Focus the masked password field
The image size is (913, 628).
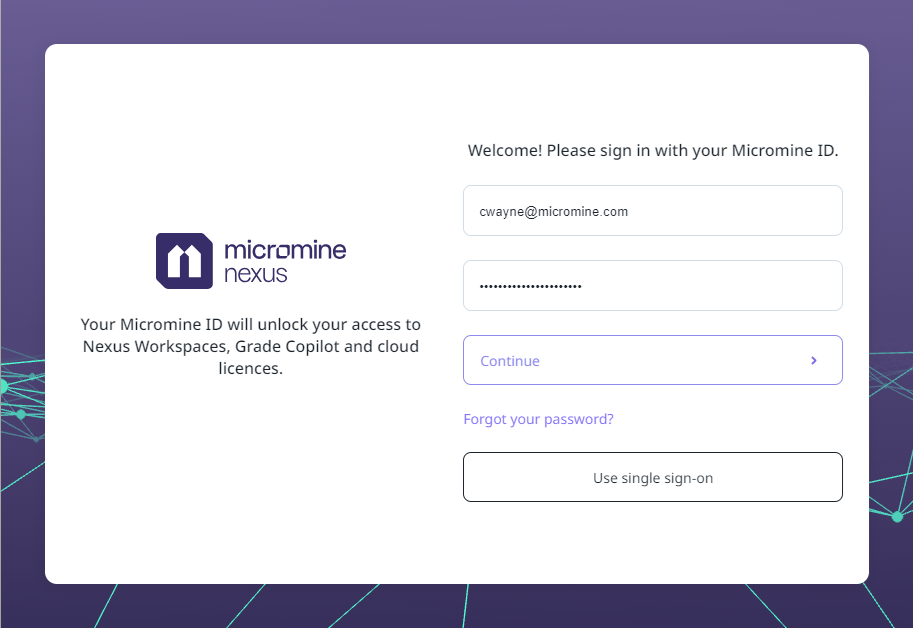coord(652,286)
